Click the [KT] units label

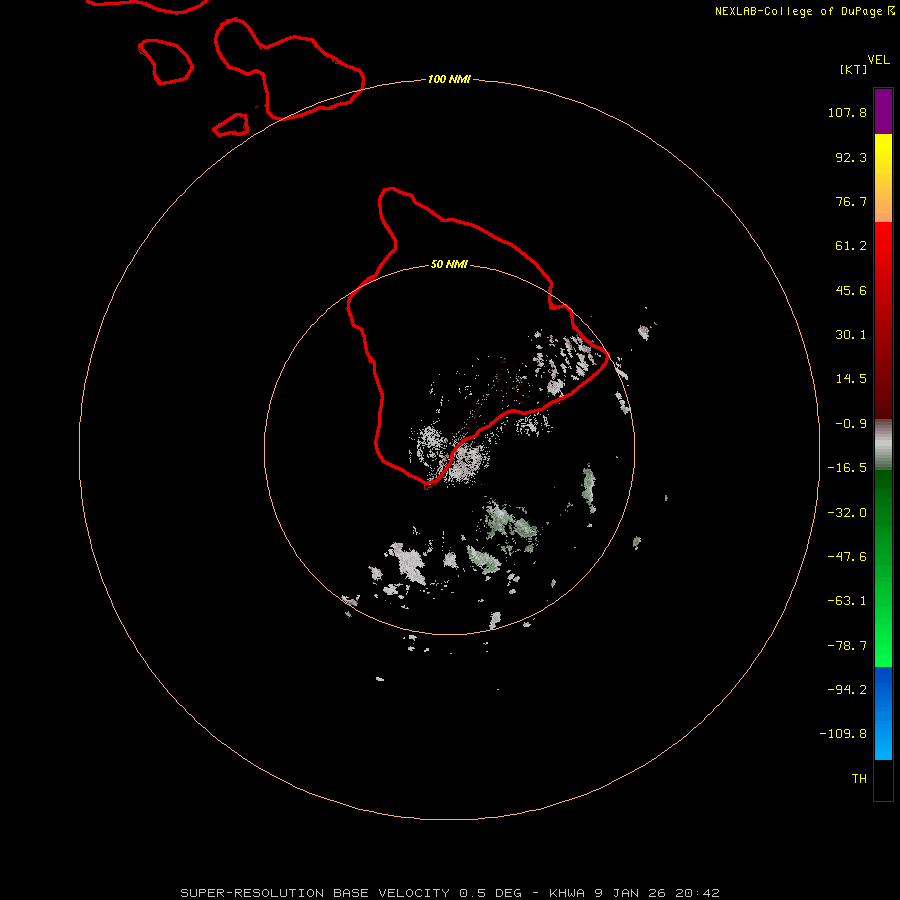point(853,69)
